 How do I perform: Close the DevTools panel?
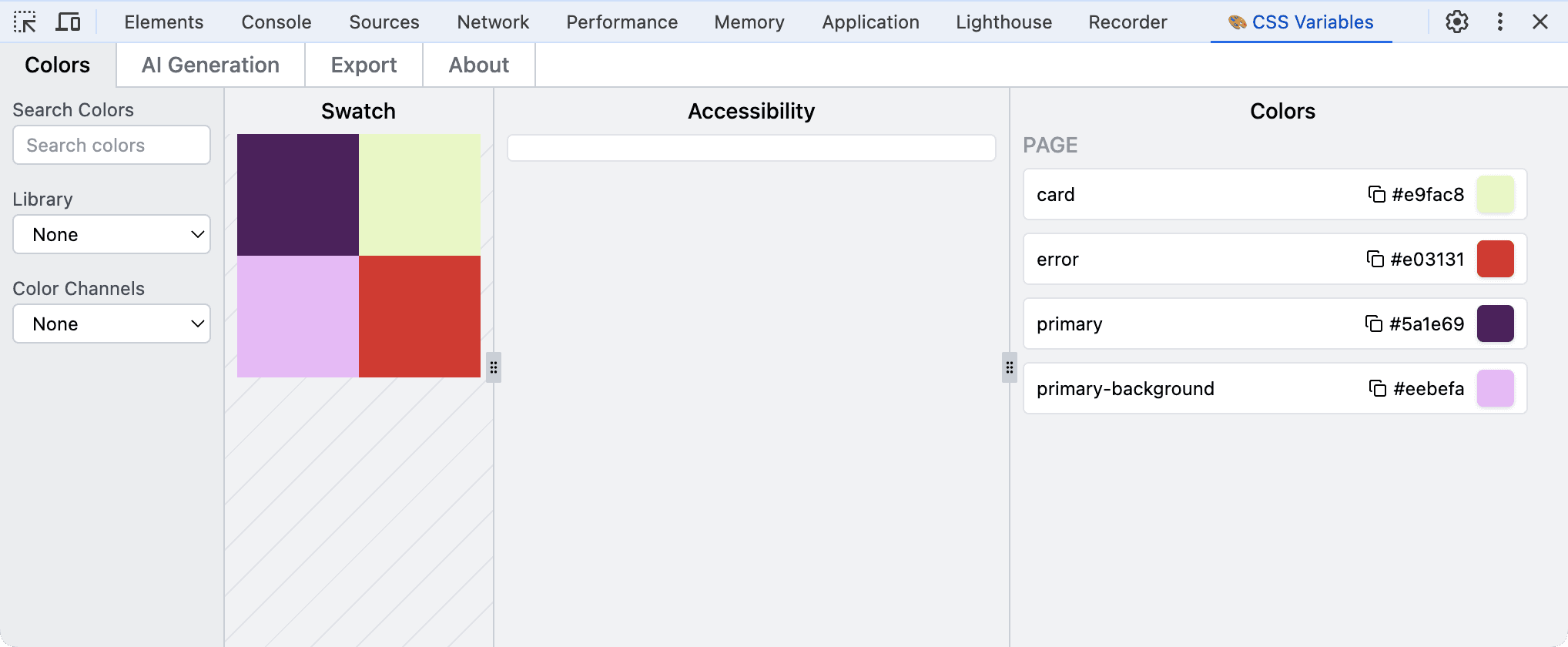tap(1540, 22)
